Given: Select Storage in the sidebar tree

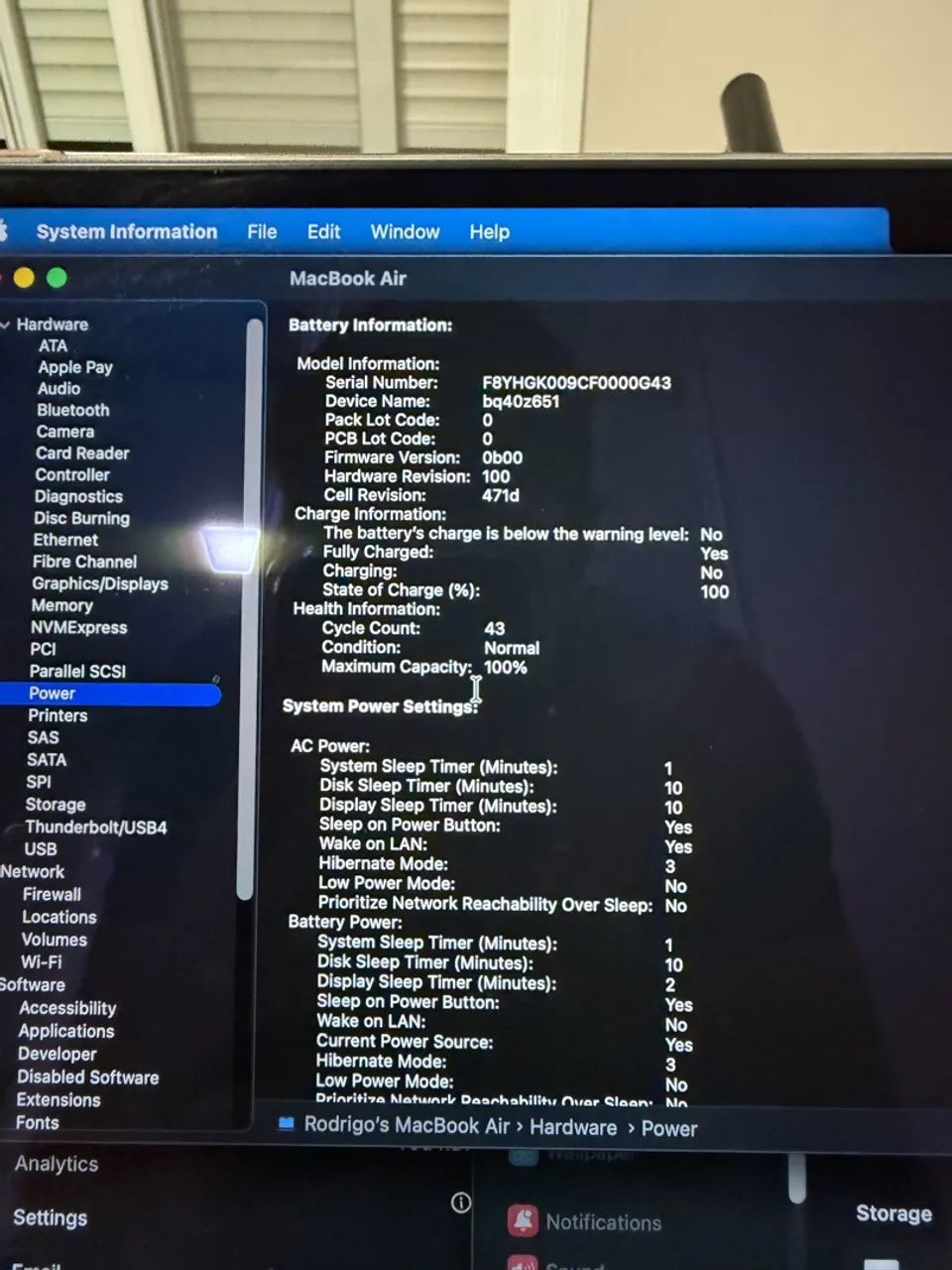Looking at the screenshot, I should tap(55, 805).
